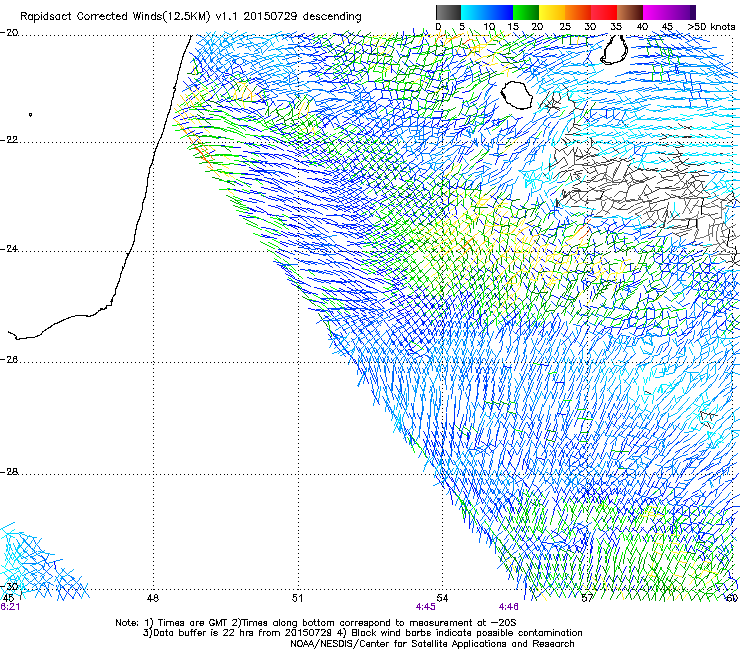Click the longitude axis label '54'
The height and width of the screenshot is (650, 740).
click(x=442, y=598)
